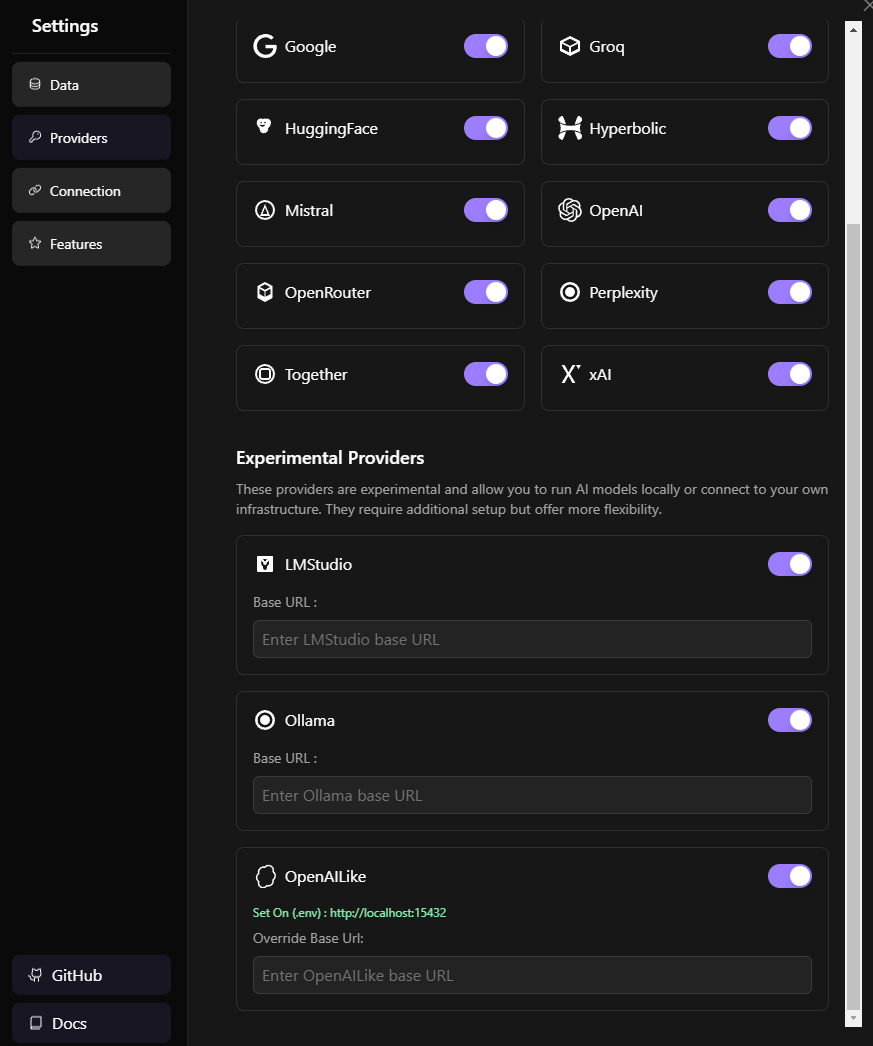Disable the Groq provider toggle

coord(790,46)
